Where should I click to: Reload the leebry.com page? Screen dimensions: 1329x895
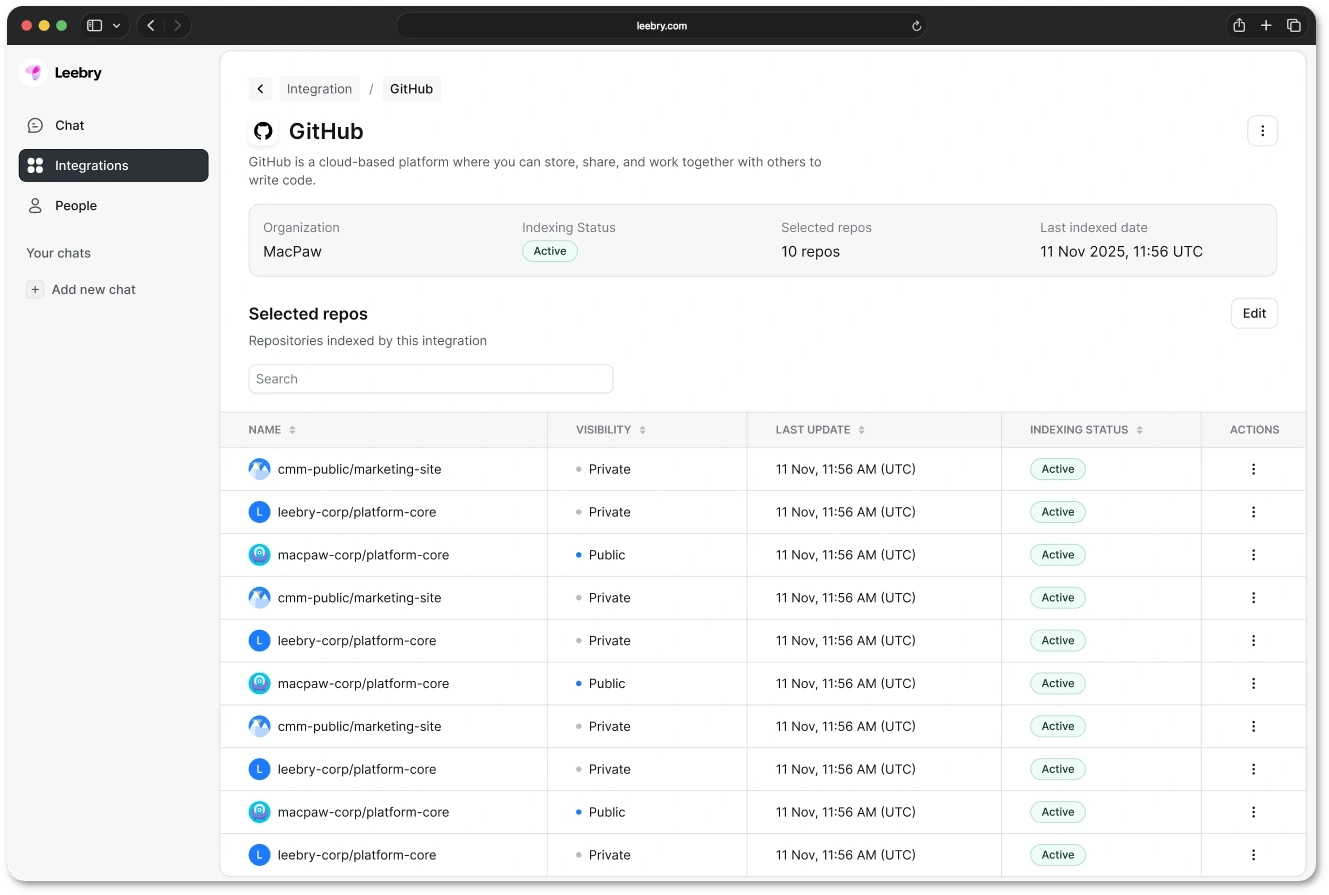[916, 26]
